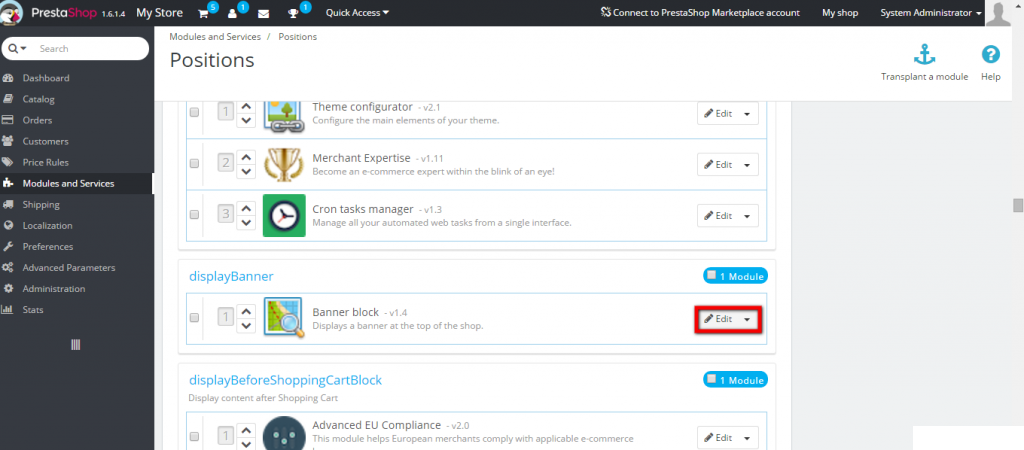Image resolution: width=1024 pixels, height=450 pixels.
Task: Collapse the sidebar menu with the bars icon
Action: tap(76, 345)
